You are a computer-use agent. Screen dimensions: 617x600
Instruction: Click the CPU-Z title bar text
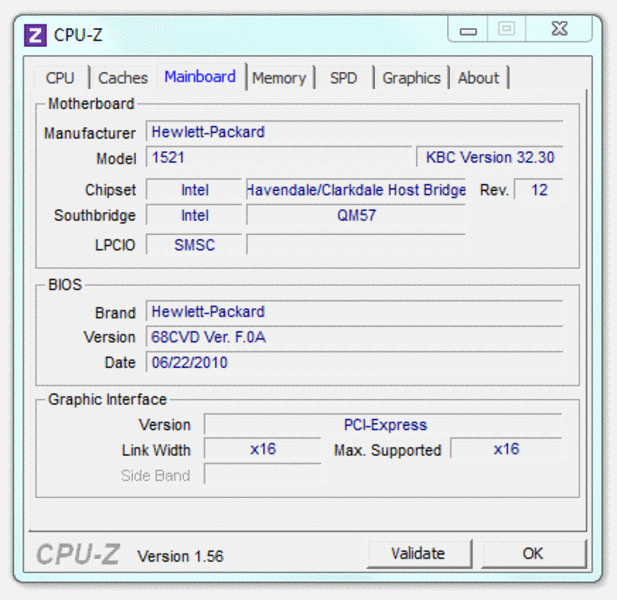point(78,35)
